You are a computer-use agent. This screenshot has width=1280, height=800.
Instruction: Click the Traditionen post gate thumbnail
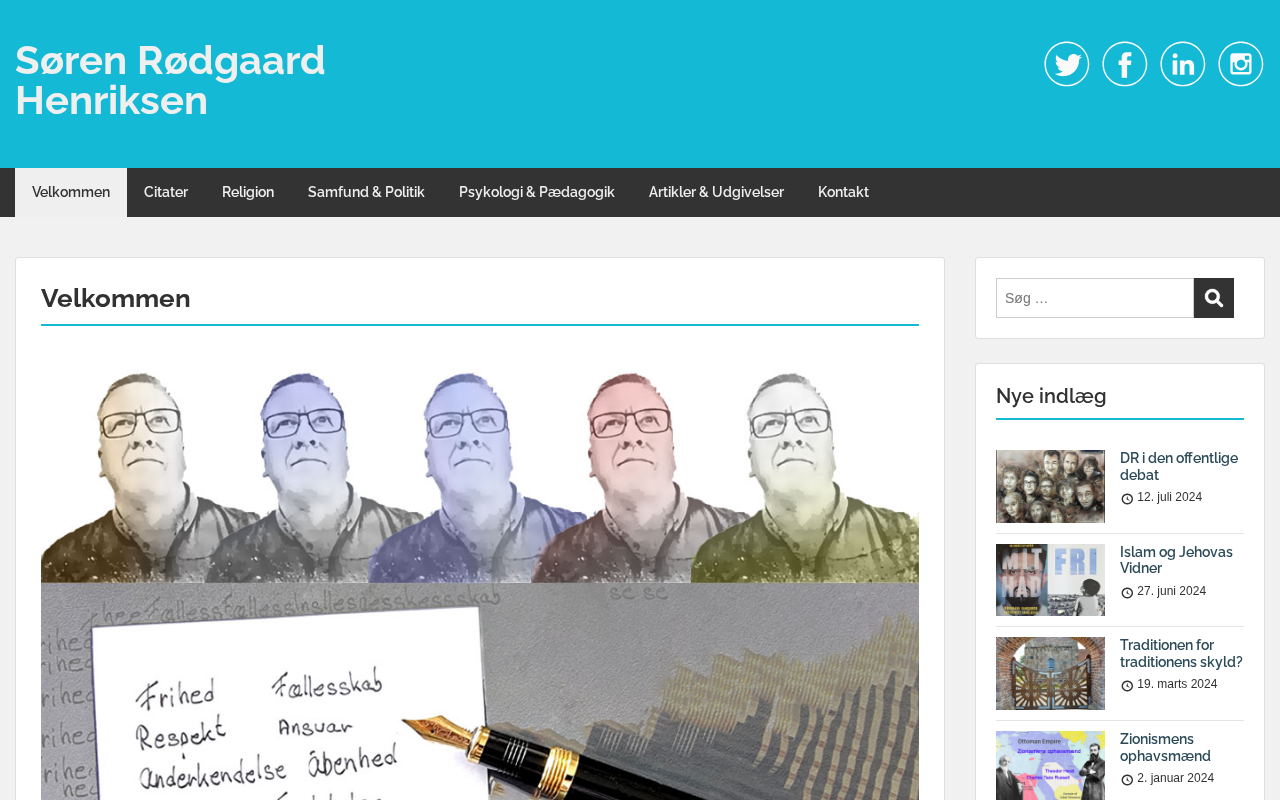tap(1050, 673)
